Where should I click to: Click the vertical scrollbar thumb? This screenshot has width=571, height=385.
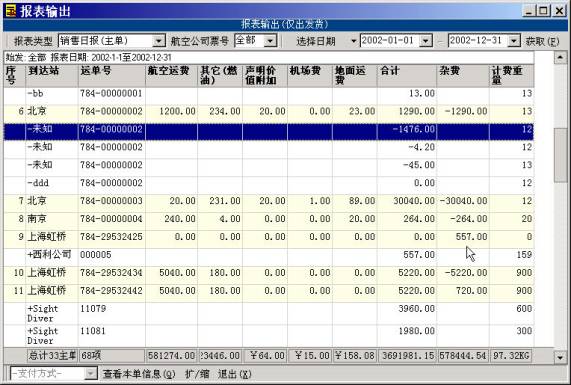click(560, 155)
